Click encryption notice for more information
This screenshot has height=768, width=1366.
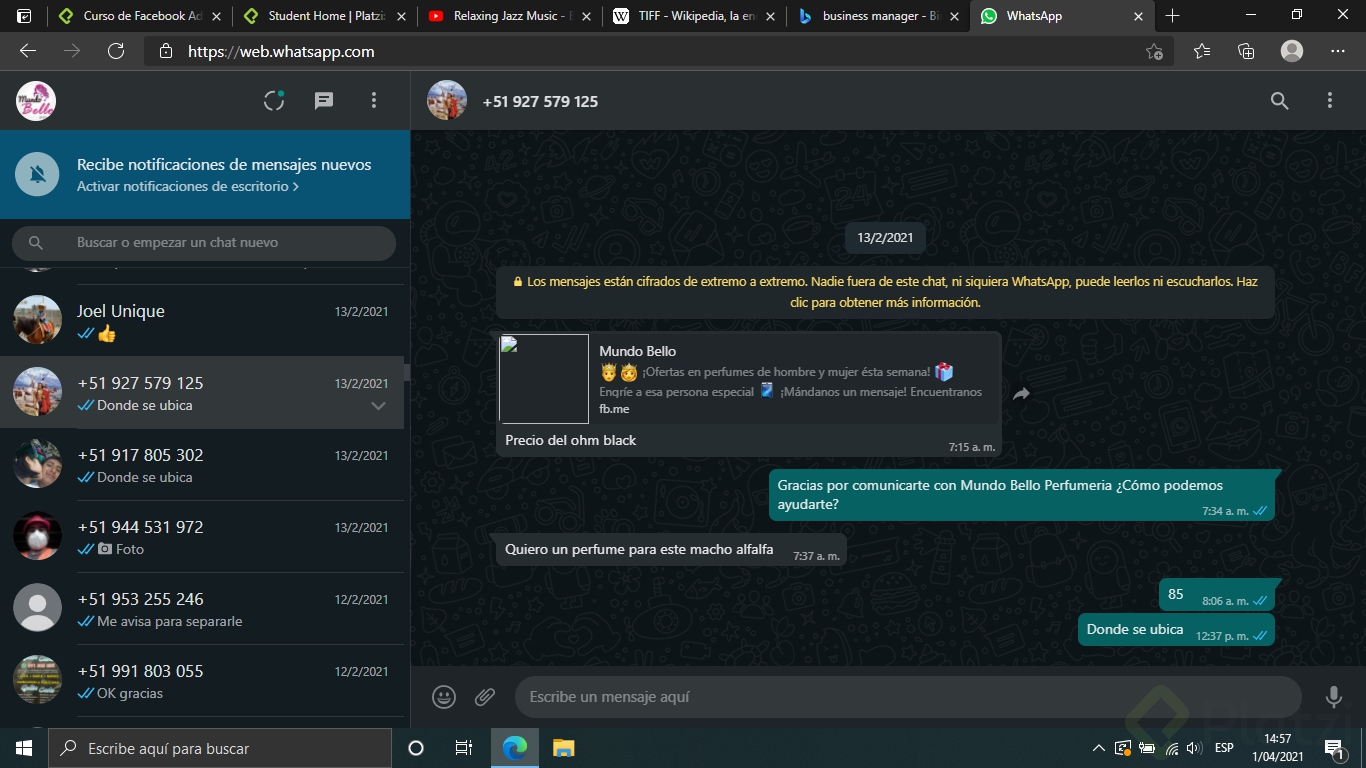[x=885, y=292]
